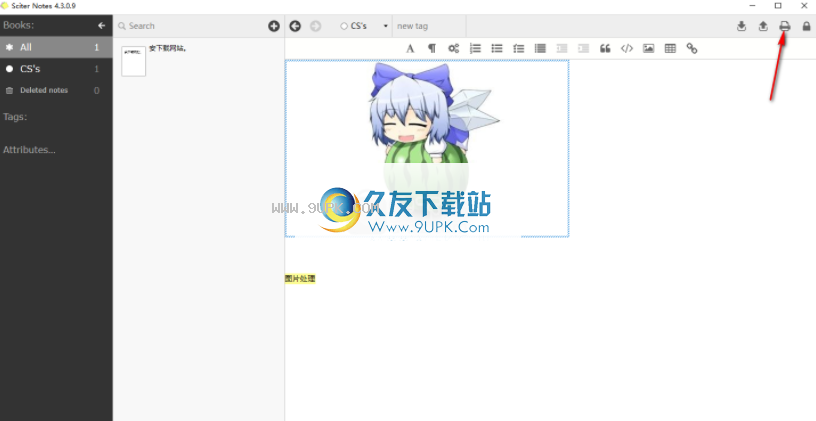
Task: Click Attributes... in the sidebar
Action: point(29,150)
